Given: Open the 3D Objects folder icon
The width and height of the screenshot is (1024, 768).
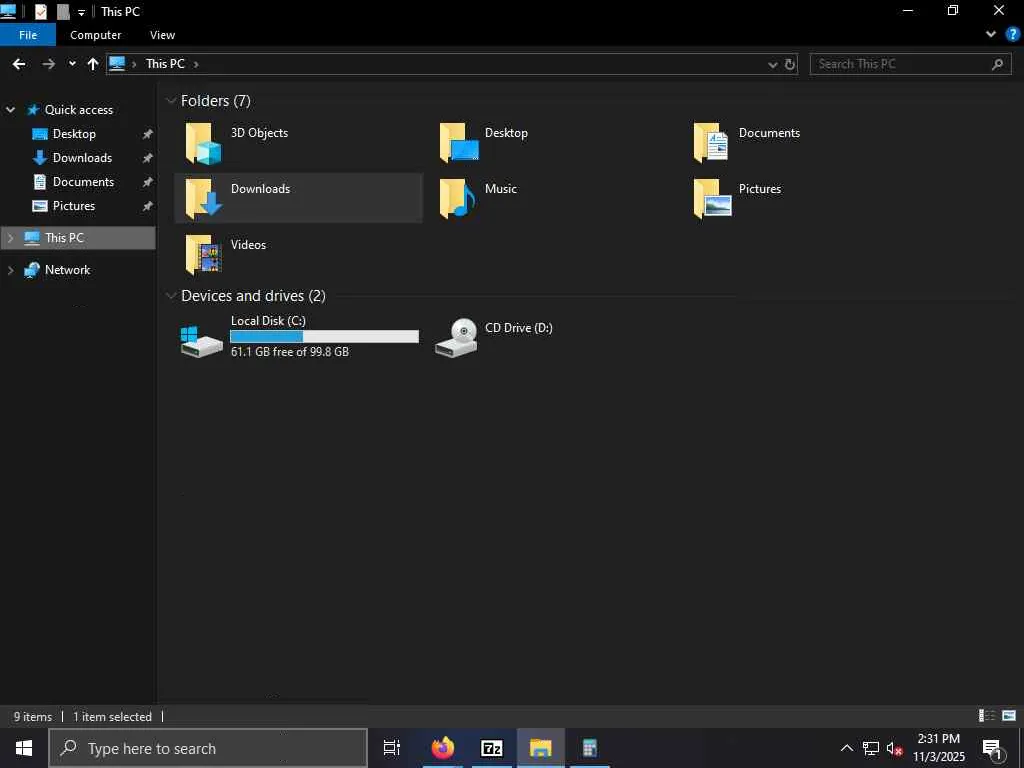Looking at the screenshot, I should [x=203, y=142].
